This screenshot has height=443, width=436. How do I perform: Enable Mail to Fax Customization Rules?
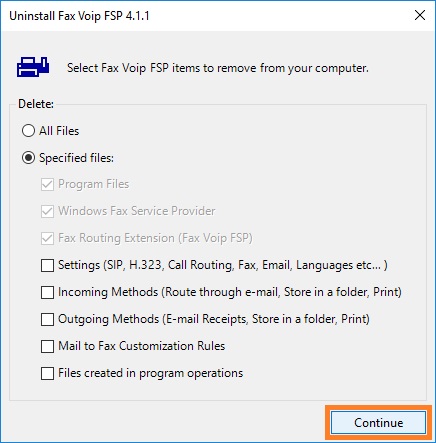47,346
